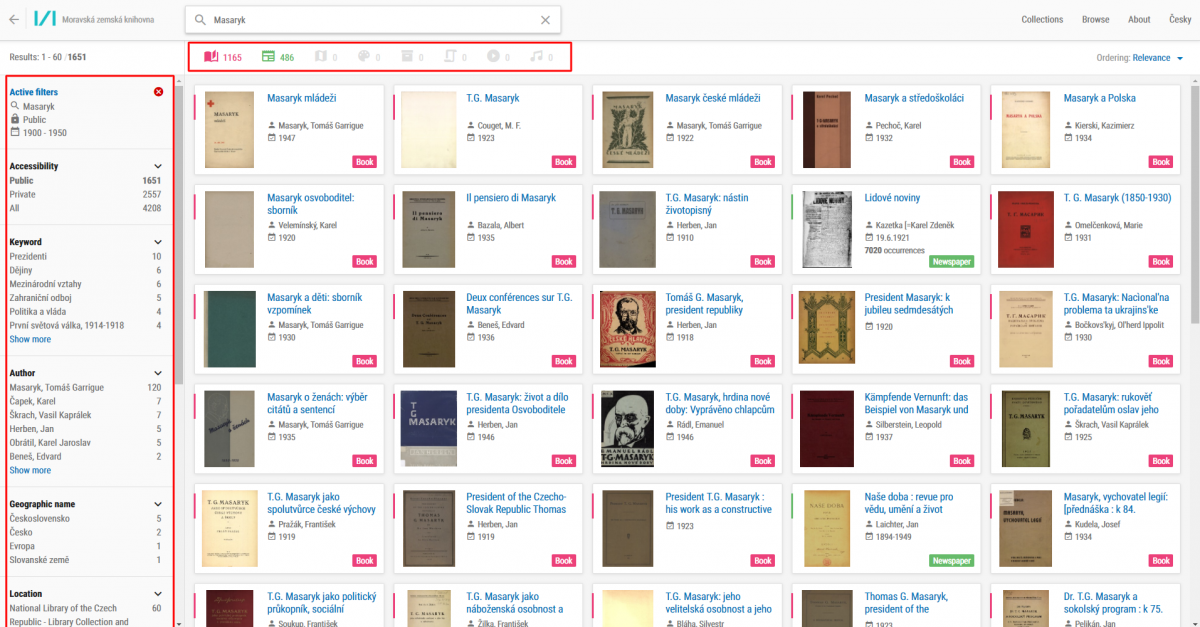The image size is (1200, 627).
Task: Filter by keyword Prezidenti
Action: (x=85, y=256)
